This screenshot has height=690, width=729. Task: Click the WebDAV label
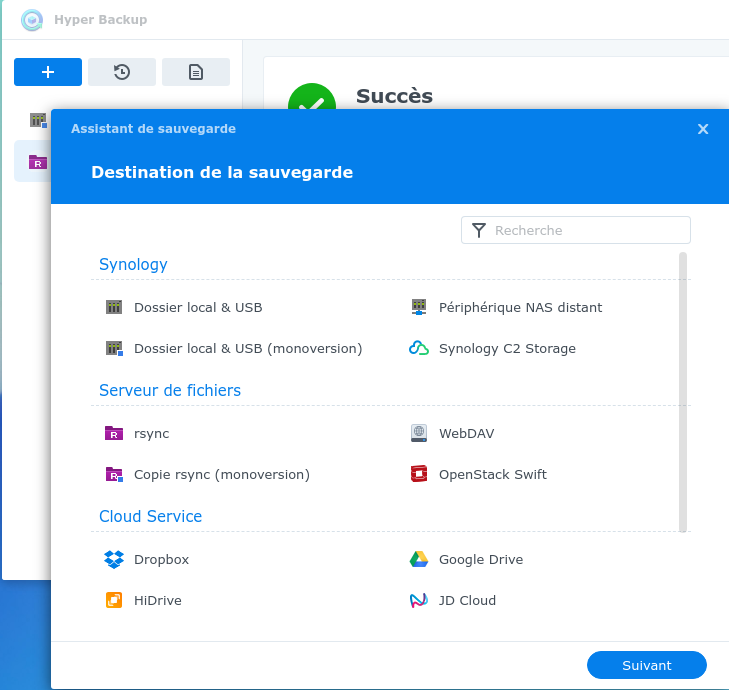click(x=467, y=433)
